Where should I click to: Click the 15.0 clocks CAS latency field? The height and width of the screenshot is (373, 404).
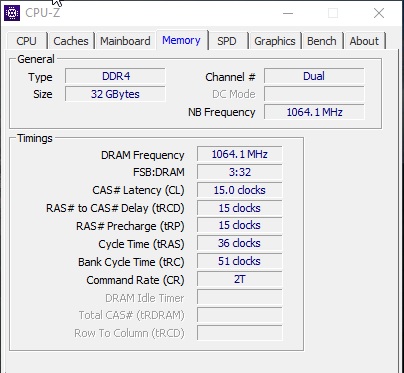pos(239,190)
